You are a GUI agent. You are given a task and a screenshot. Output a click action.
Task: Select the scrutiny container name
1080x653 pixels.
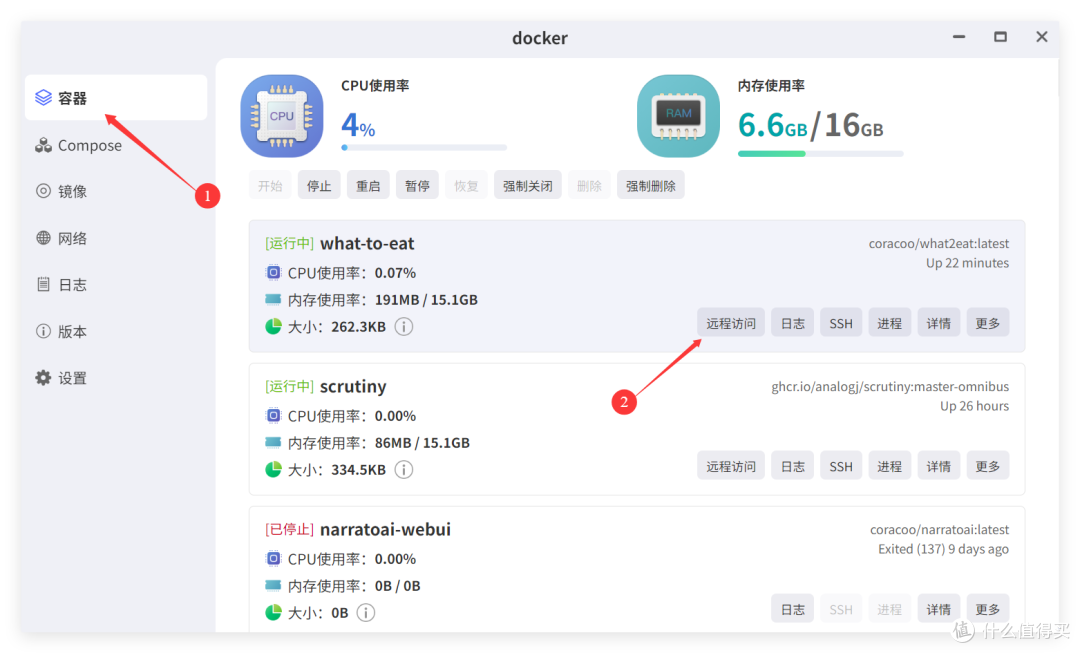353,386
